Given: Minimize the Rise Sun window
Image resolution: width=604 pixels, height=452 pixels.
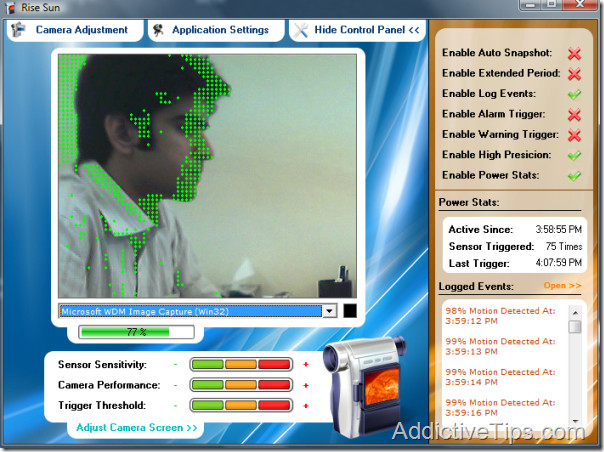Looking at the screenshot, I should point(531,5).
